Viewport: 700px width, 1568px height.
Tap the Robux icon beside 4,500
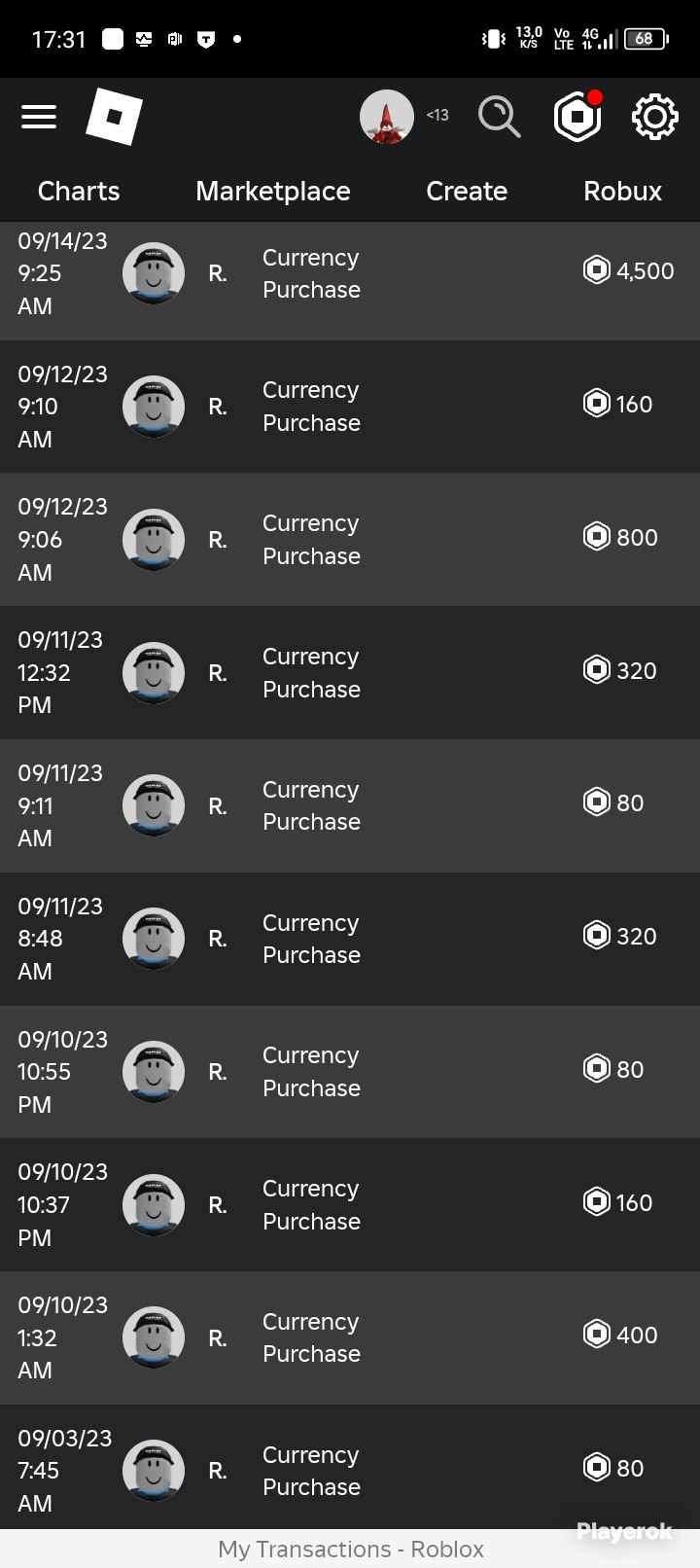[x=596, y=269]
